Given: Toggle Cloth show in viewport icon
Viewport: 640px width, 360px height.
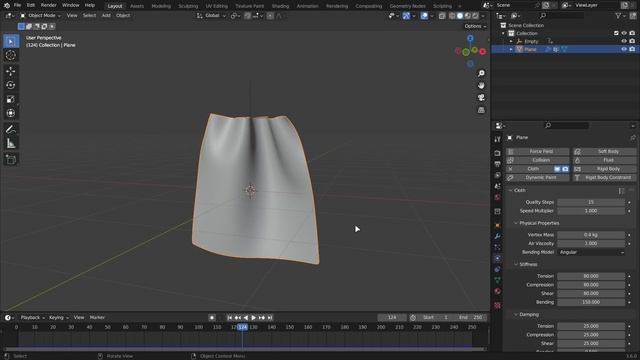Looking at the screenshot, I should 557,169.
